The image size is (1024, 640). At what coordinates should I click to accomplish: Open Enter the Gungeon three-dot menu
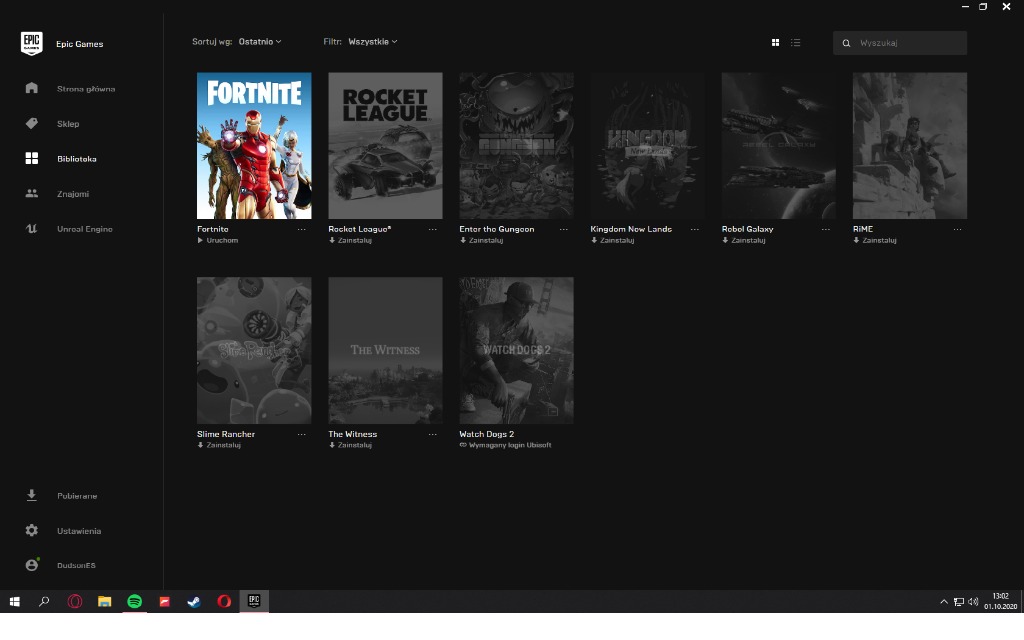tap(564, 229)
